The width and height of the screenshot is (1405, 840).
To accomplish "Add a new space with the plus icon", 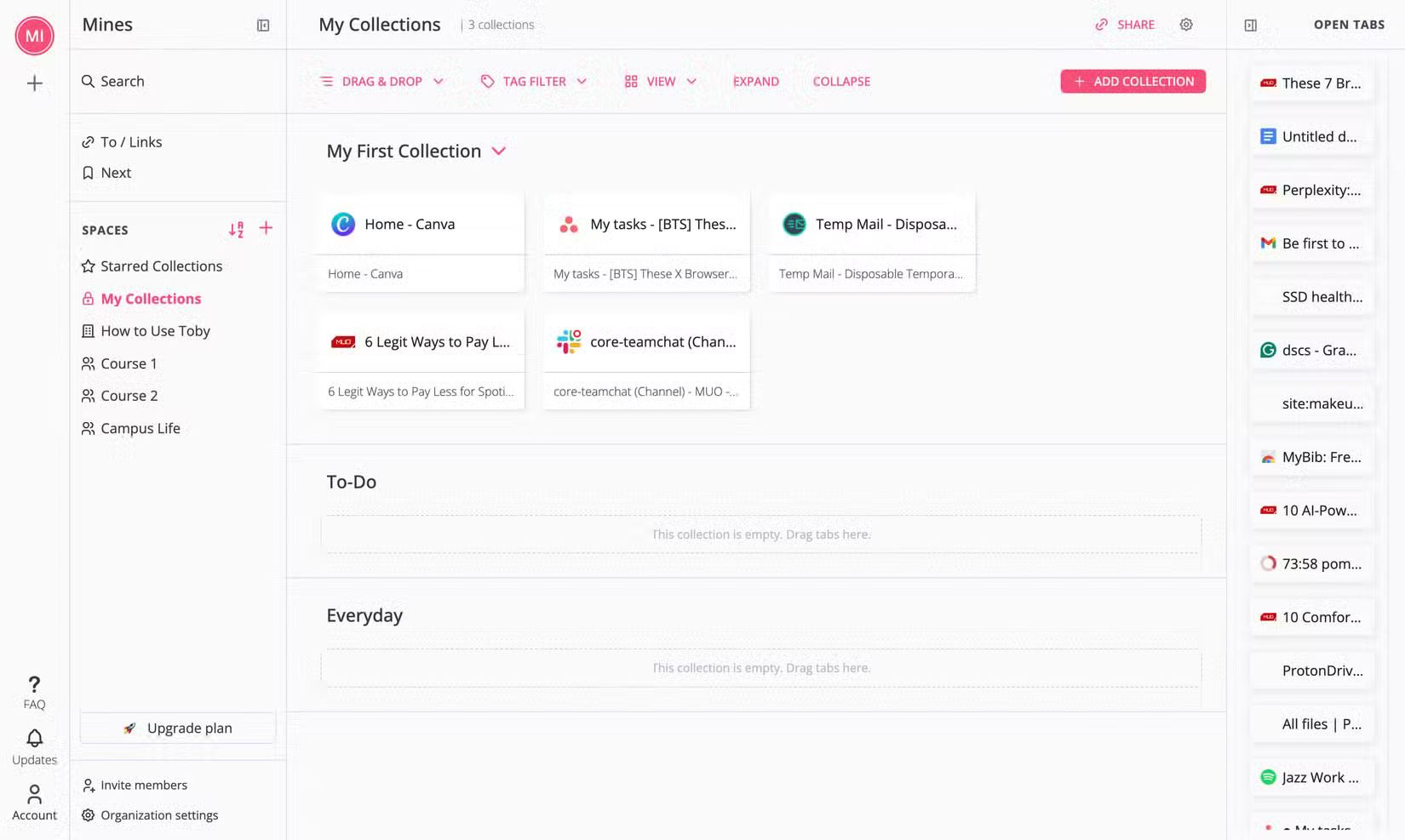I will point(266,228).
